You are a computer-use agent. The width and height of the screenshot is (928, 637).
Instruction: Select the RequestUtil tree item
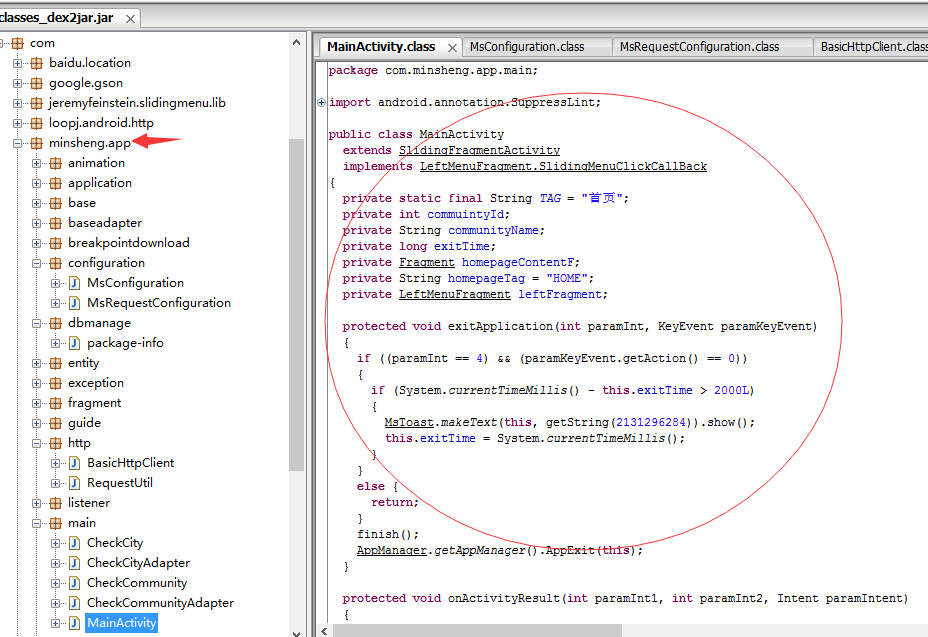click(x=120, y=483)
